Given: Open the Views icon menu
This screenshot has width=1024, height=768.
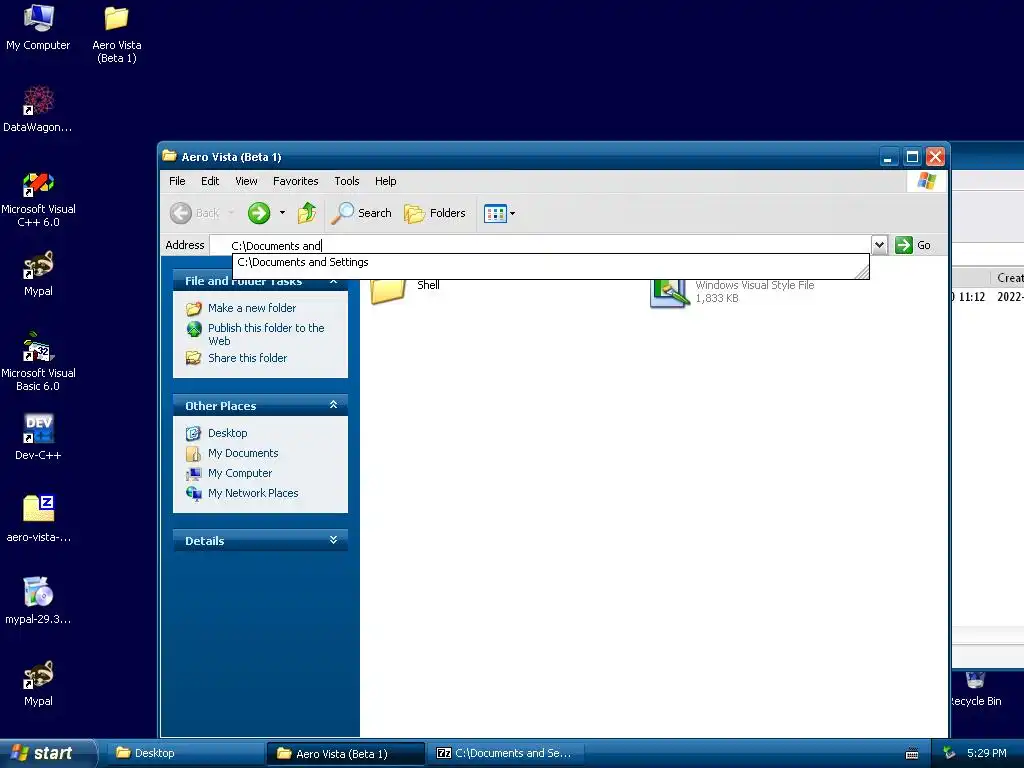Looking at the screenshot, I should 500,213.
